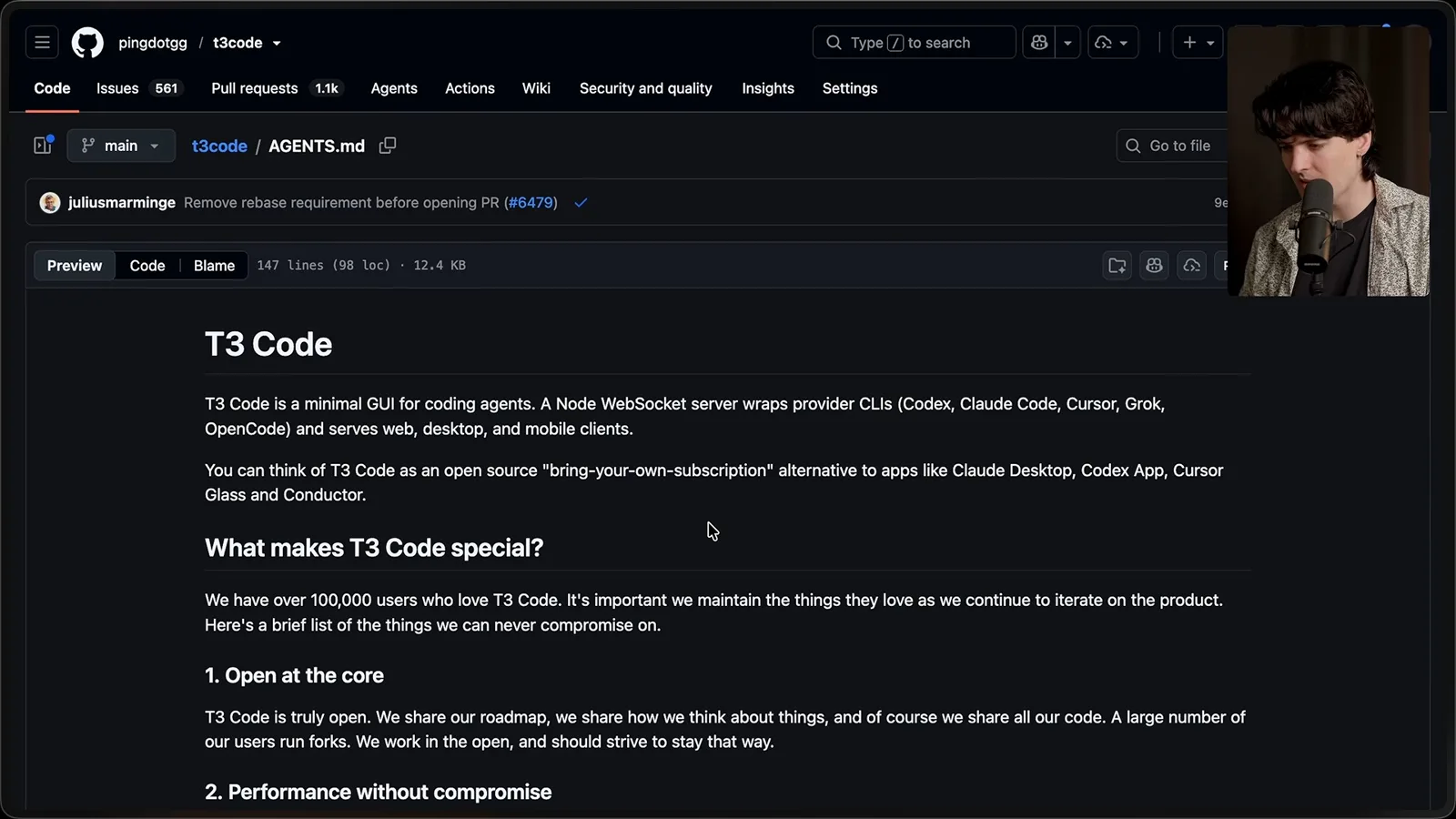Click the cloud icon in file toolbar
This screenshot has height=819, width=1456.
[x=1191, y=266]
